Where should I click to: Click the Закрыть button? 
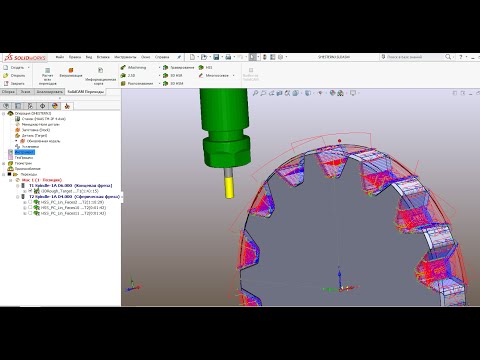coord(14,84)
